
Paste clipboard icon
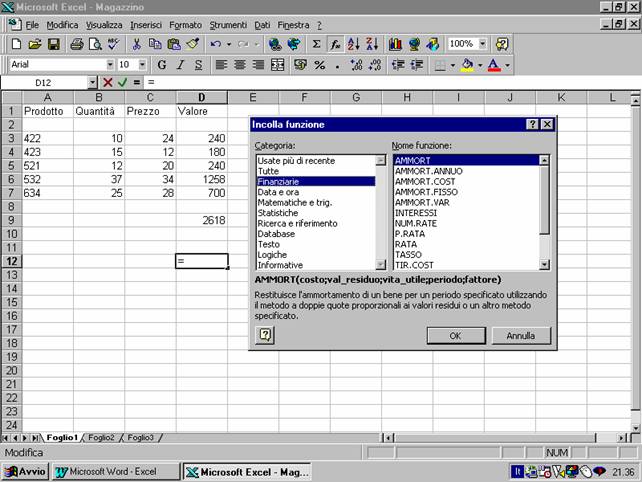pos(174,44)
